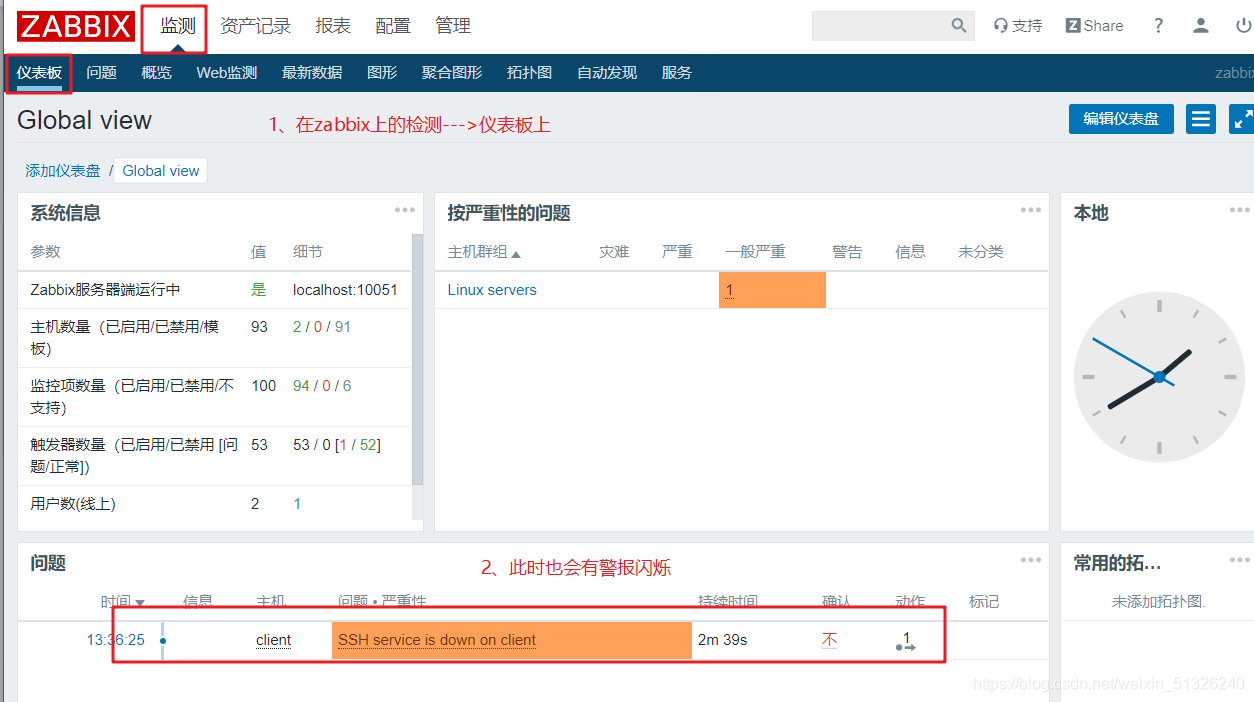Sort by 主机群组 column header
Screen dimensions: 1254x702
point(484,252)
